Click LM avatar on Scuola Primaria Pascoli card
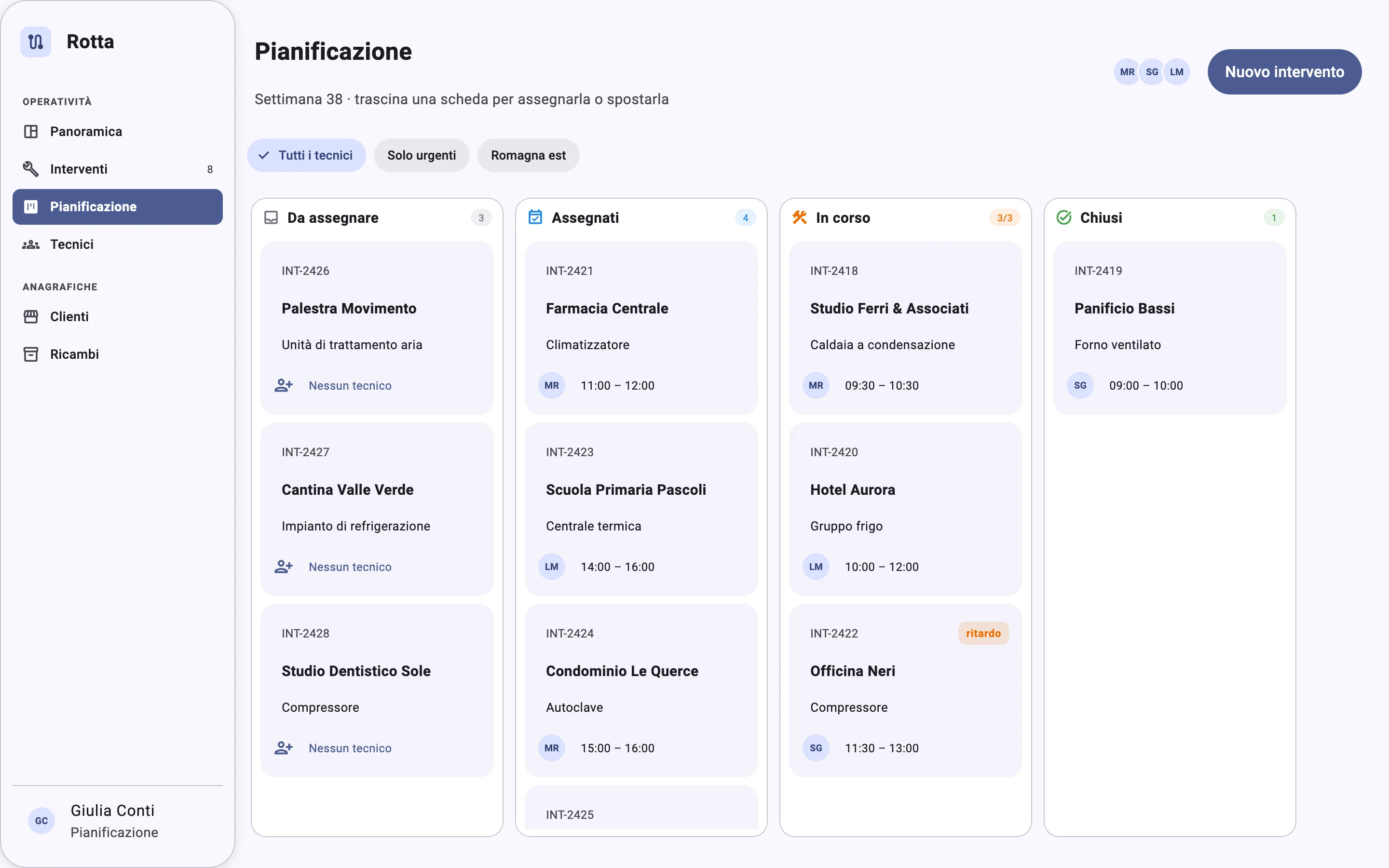The image size is (1389, 868). pyautogui.click(x=552, y=567)
